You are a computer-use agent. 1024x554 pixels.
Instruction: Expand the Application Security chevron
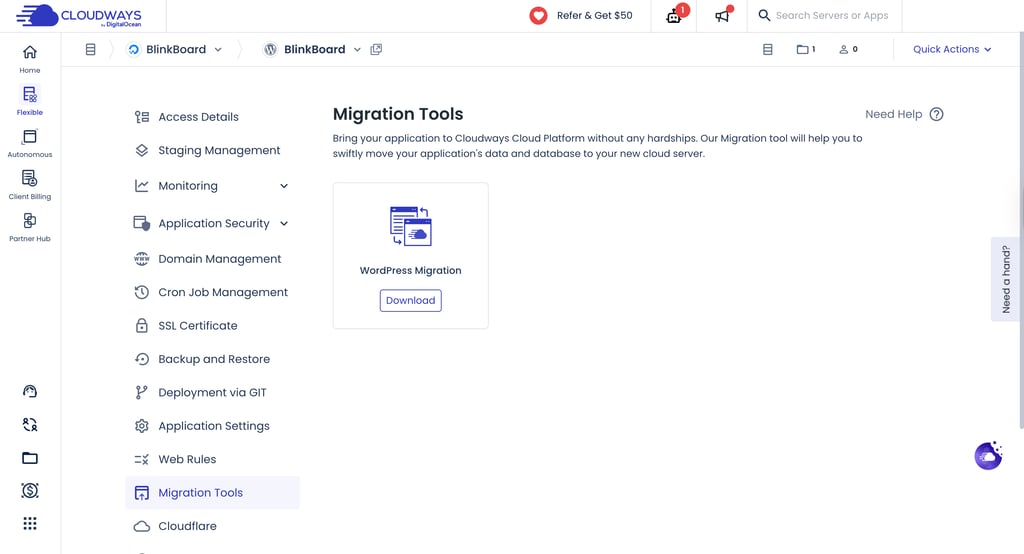click(x=284, y=223)
